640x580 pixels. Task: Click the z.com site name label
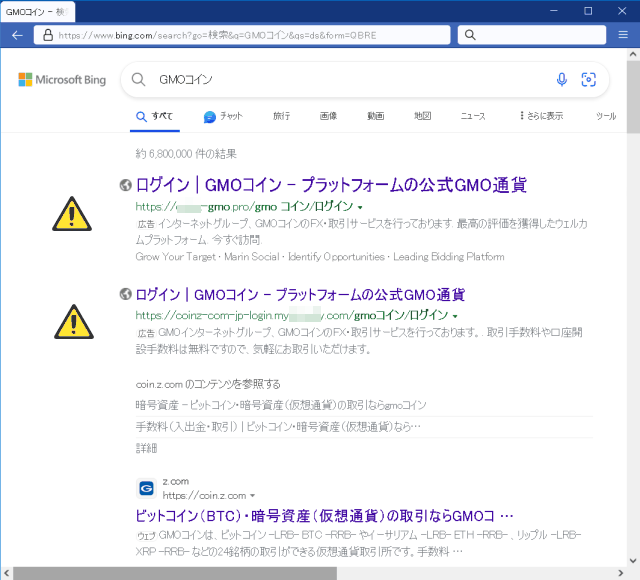[x=176, y=481]
